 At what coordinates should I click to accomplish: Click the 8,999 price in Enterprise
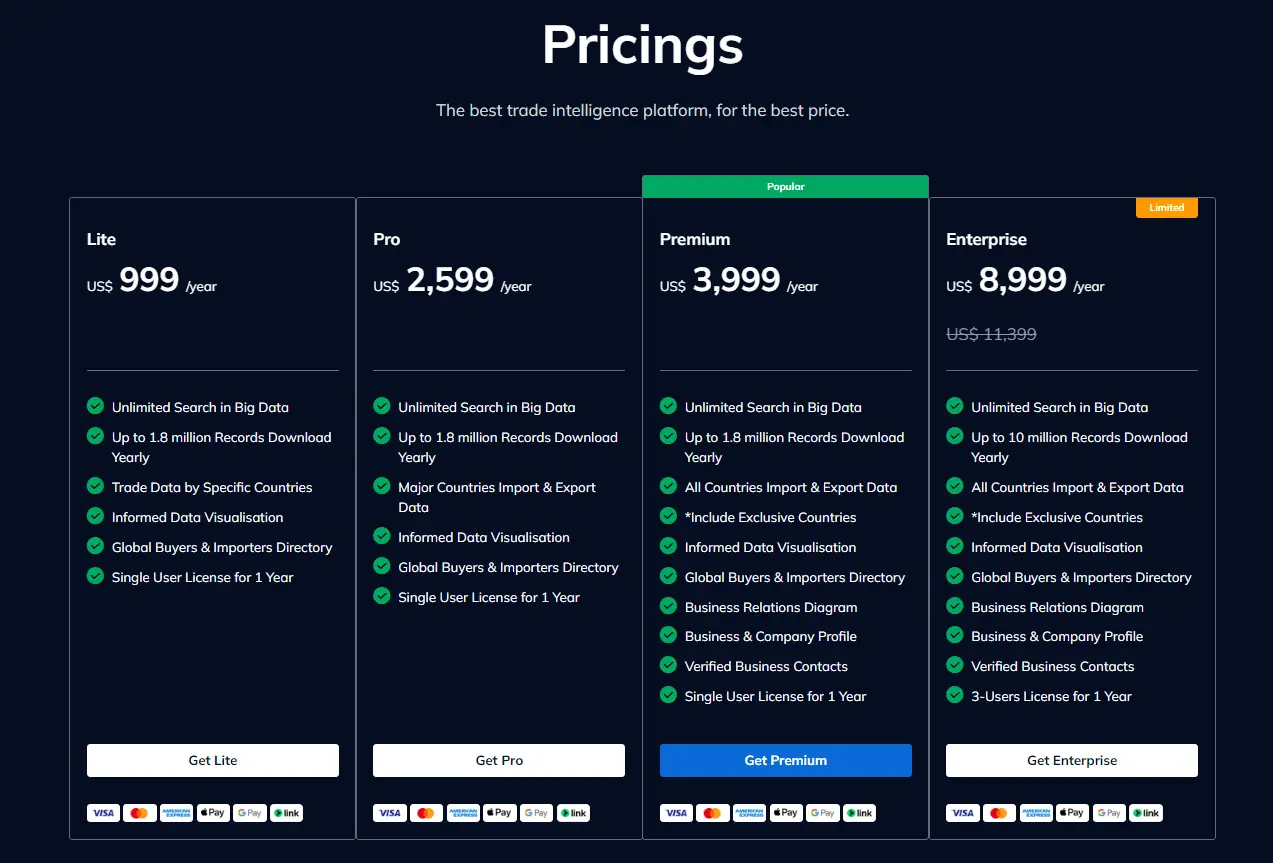tap(1023, 280)
